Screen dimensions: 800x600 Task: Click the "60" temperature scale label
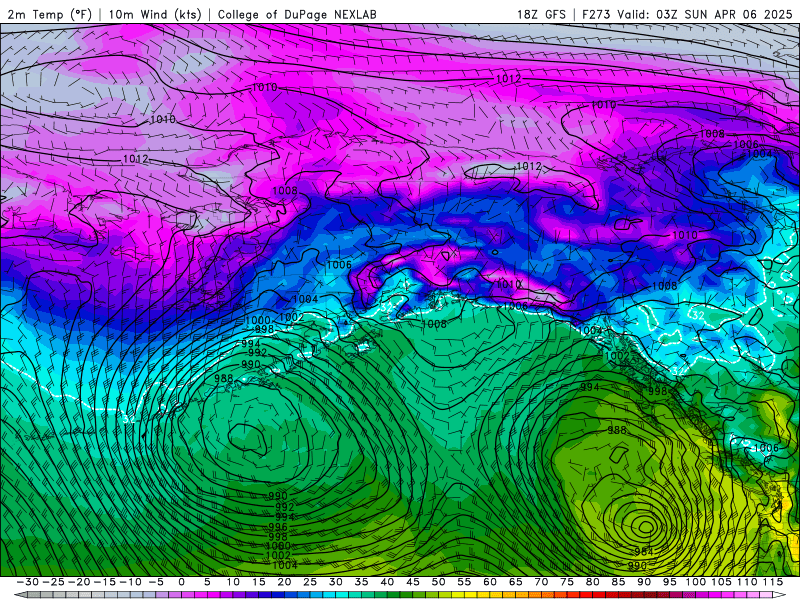[490, 582]
